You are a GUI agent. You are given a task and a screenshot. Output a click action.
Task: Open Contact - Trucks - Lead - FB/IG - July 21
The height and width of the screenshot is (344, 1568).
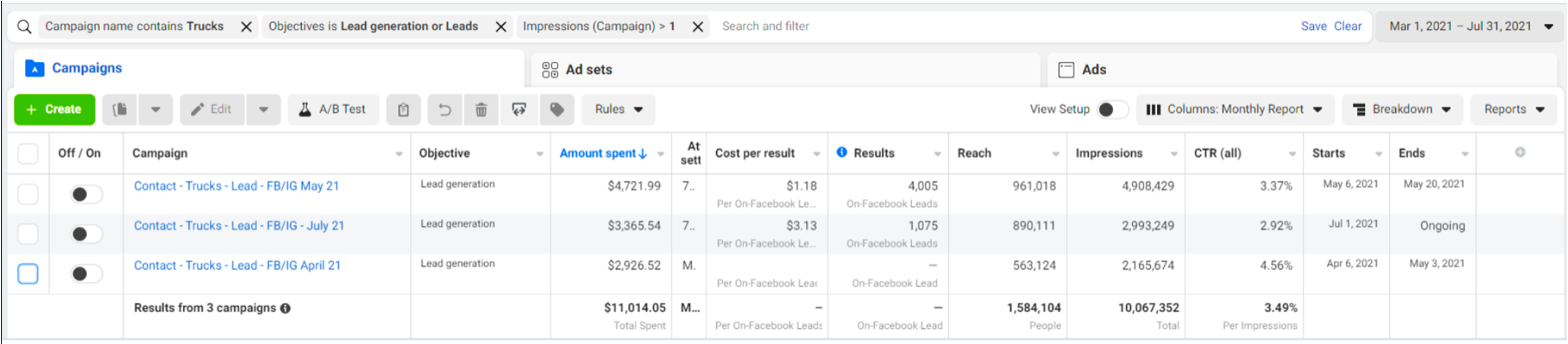tap(239, 226)
